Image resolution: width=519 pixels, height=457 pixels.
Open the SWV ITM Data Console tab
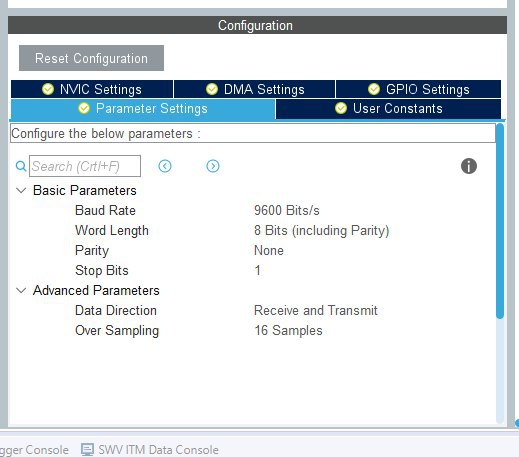(150, 450)
